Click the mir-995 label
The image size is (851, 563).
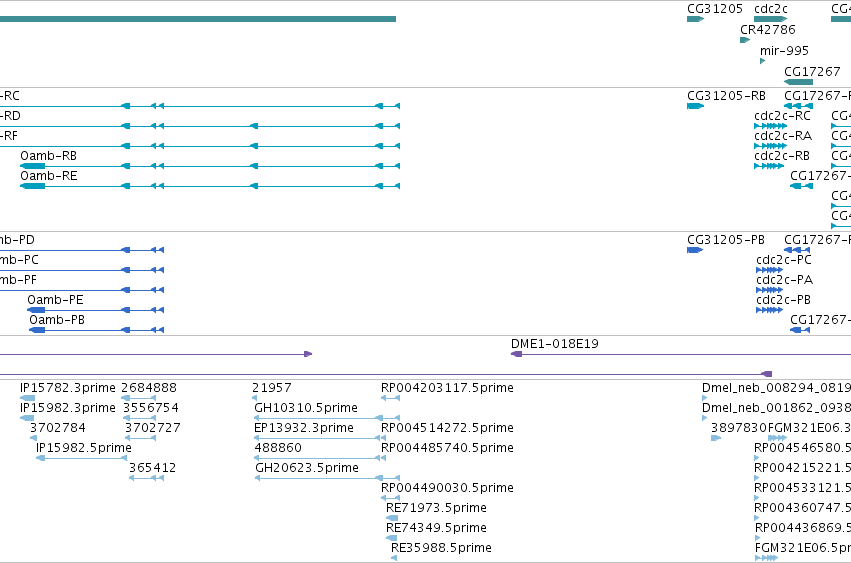pyautogui.click(x=784, y=50)
